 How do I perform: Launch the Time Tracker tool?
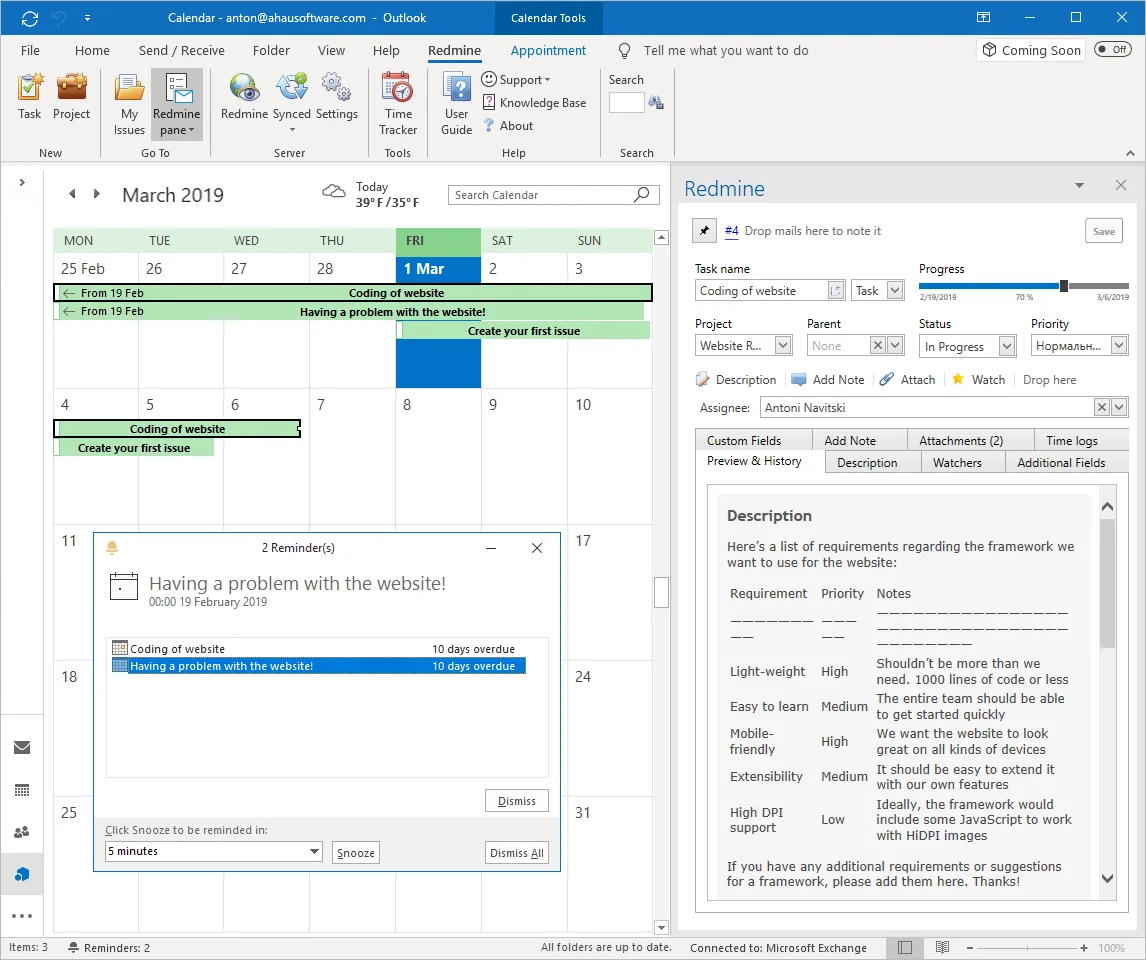(398, 104)
